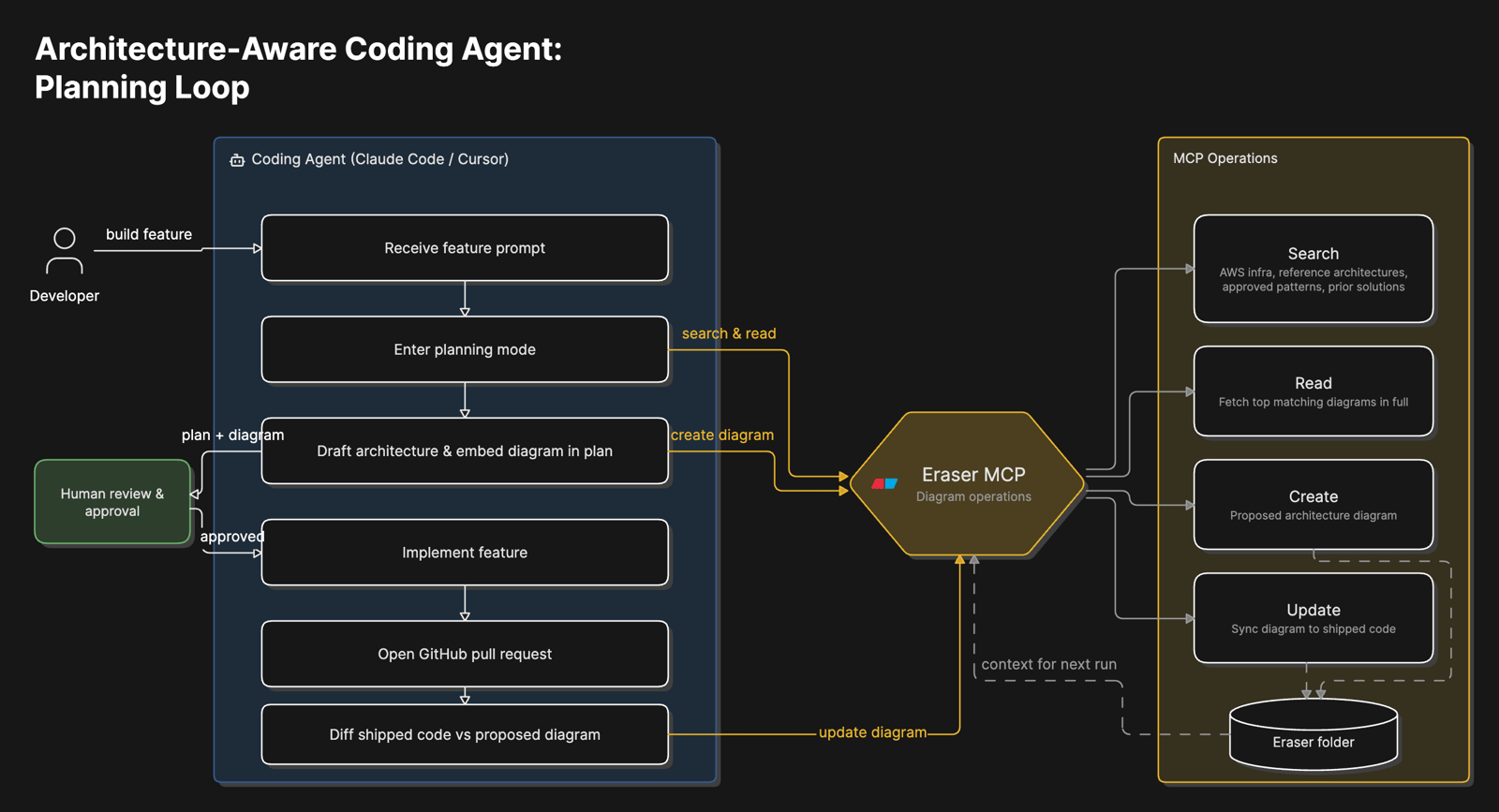The width and height of the screenshot is (1499, 812).
Task: Click the 'Diagram operations' subtitle
Action: click(973, 496)
